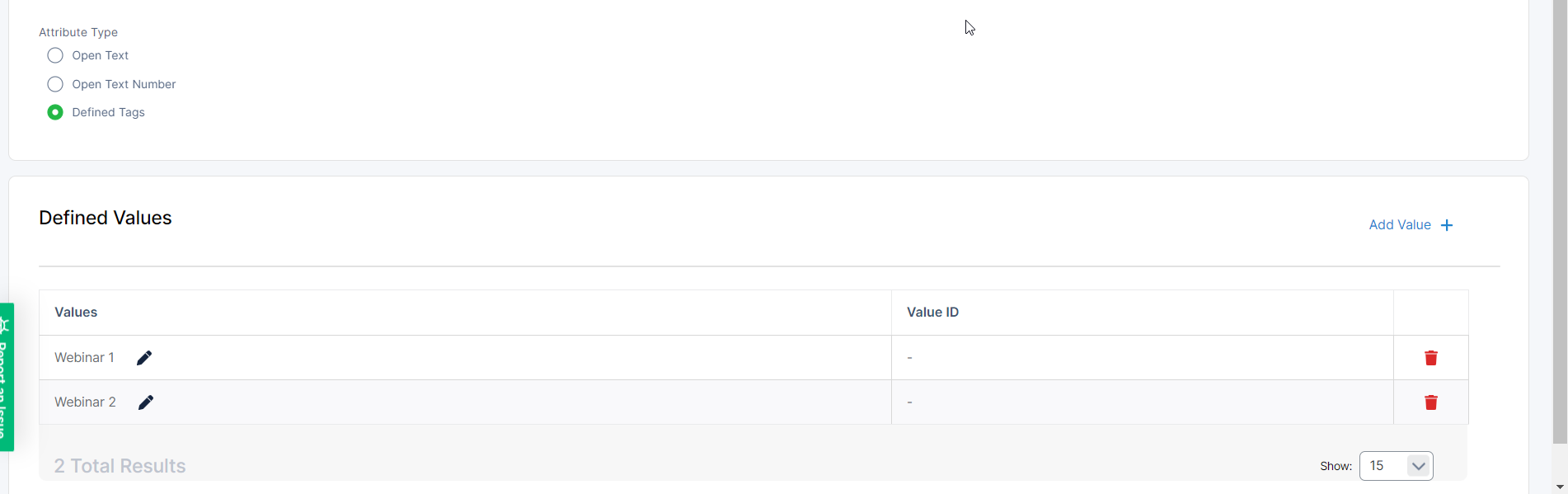Click the empty Value ID cell for Webinar 1

(x=909, y=358)
